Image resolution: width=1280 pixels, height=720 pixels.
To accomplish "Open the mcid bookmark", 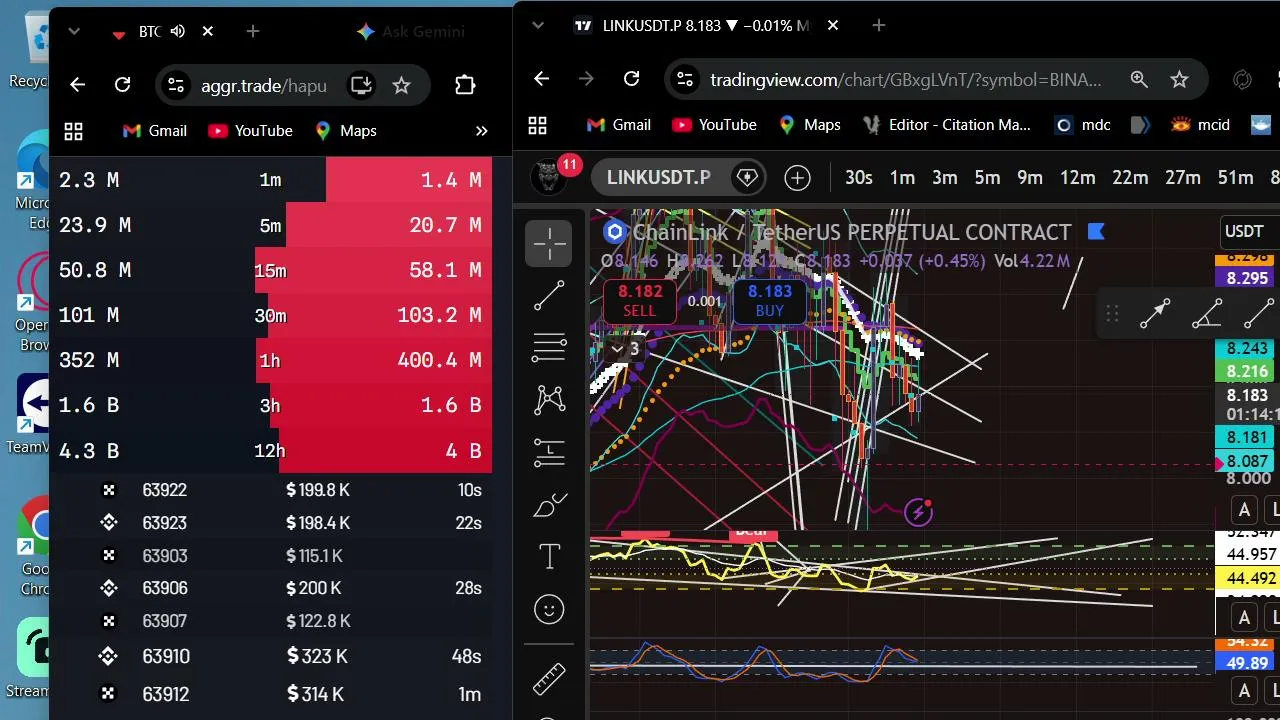I will 1200,125.
